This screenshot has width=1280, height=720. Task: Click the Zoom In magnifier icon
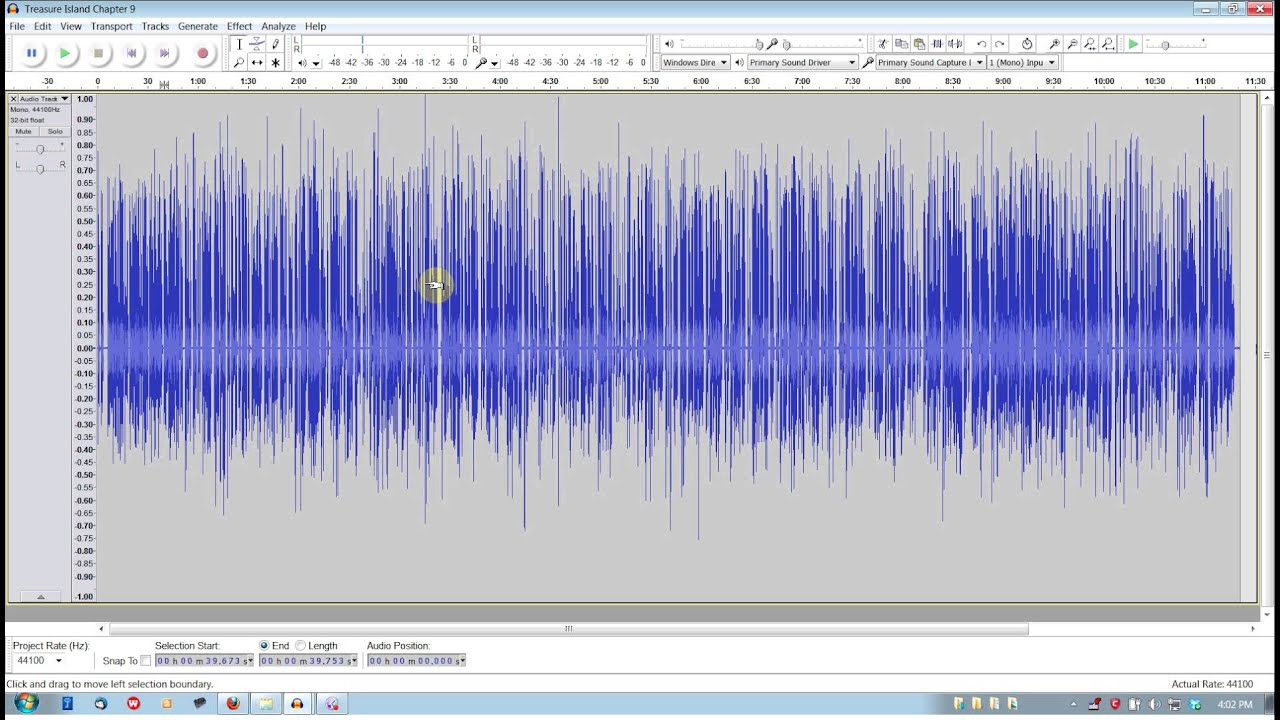(x=1054, y=44)
